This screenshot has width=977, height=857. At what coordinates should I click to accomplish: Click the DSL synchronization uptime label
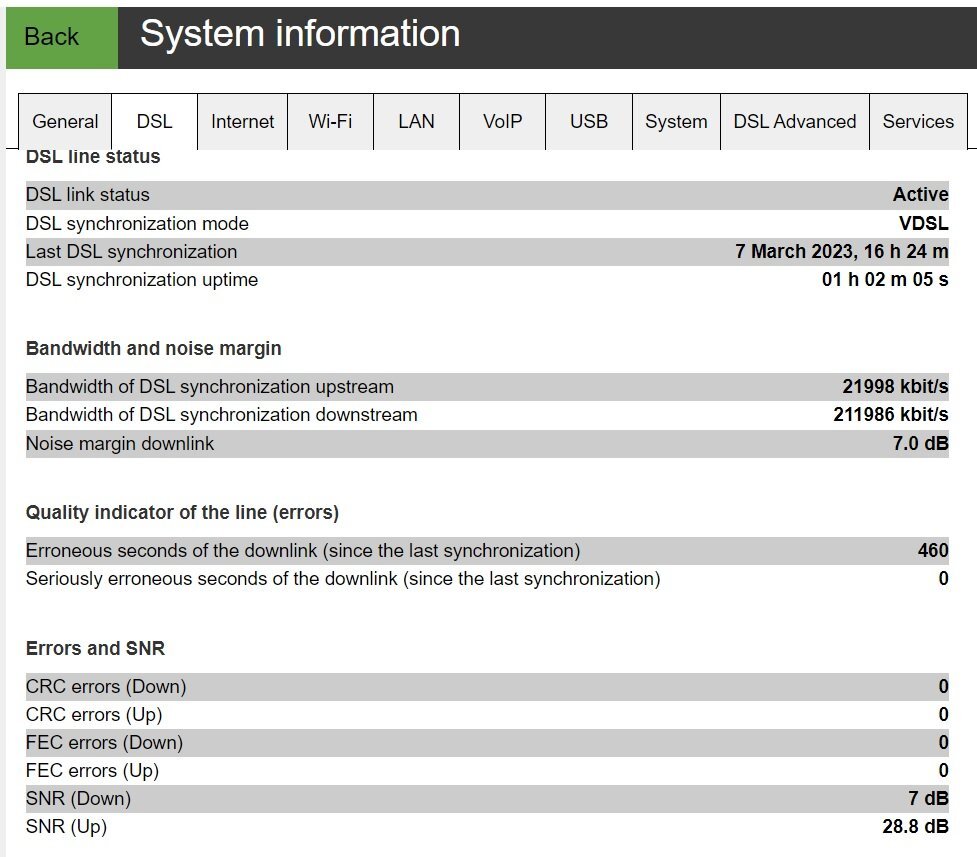coord(141,279)
